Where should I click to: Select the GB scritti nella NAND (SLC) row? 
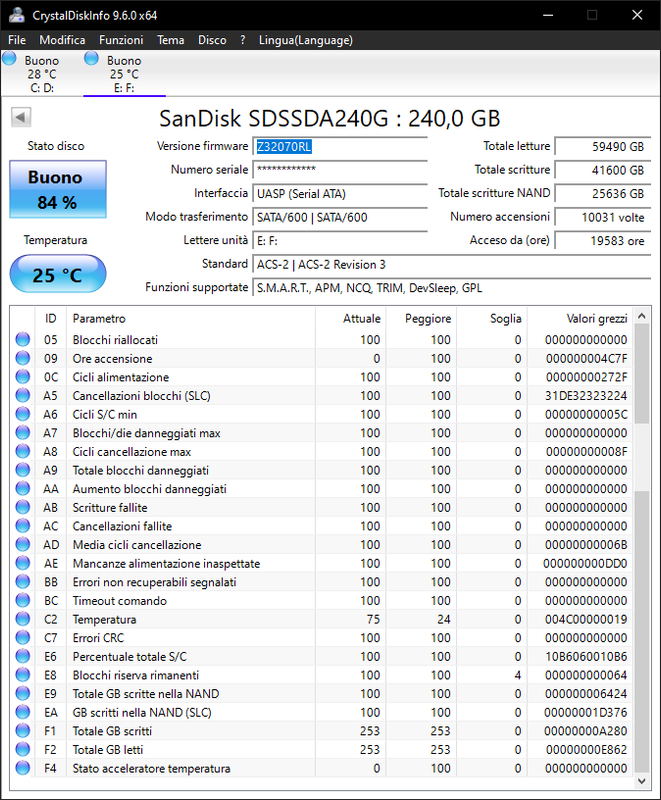click(321, 712)
